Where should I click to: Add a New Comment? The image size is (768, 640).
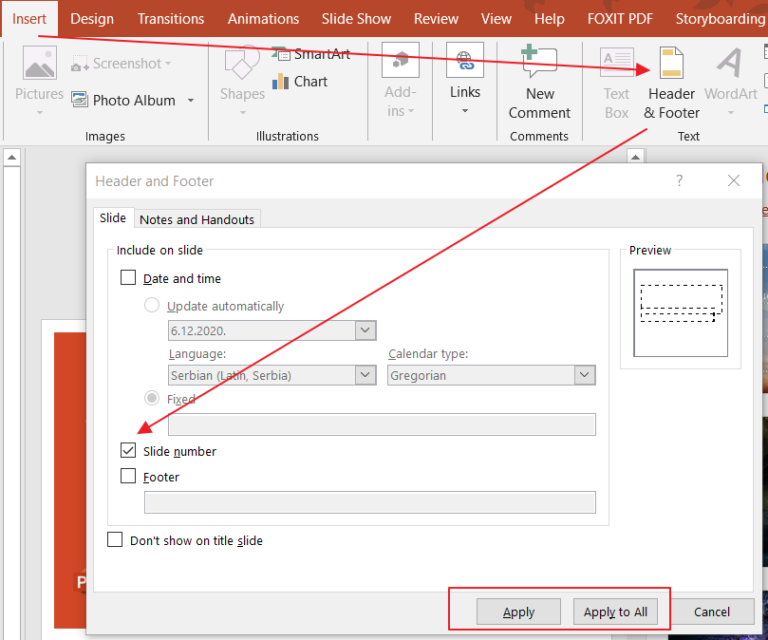pyautogui.click(x=539, y=65)
